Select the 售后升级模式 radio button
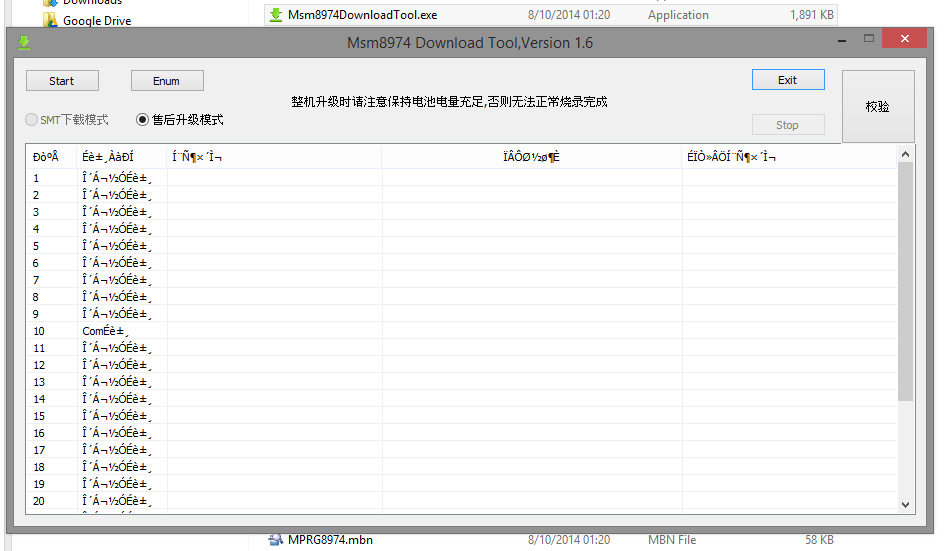This screenshot has width=947, height=551. pos(143,120)
